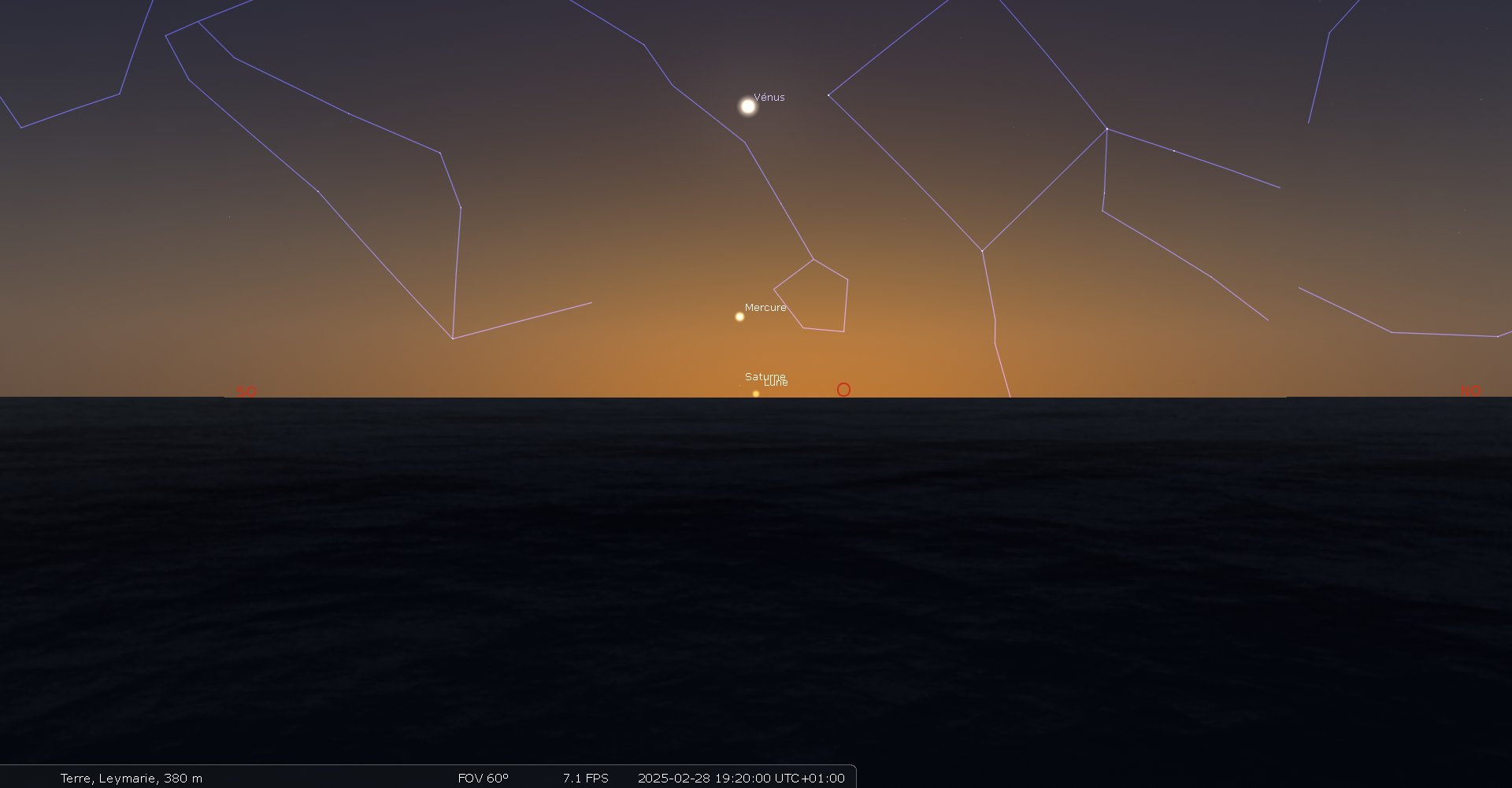Click inside the small pentagon constellation near Mercure

point(815,298)
